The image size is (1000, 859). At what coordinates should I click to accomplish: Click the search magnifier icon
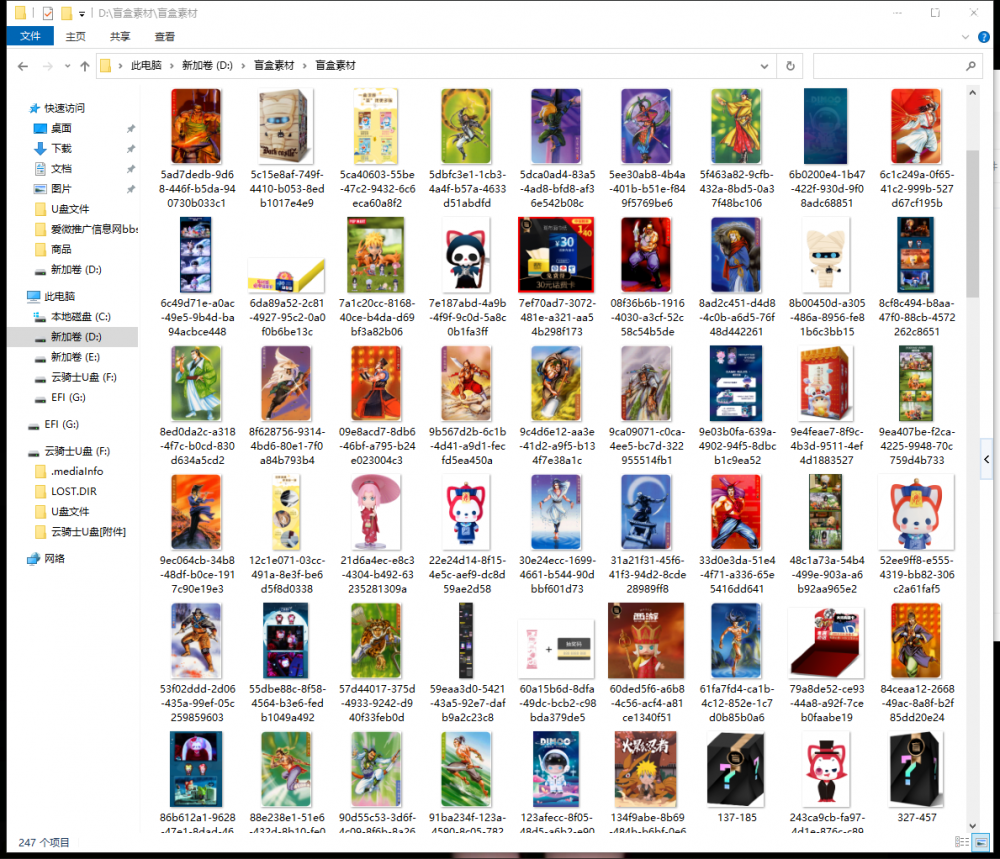point(971,66)
